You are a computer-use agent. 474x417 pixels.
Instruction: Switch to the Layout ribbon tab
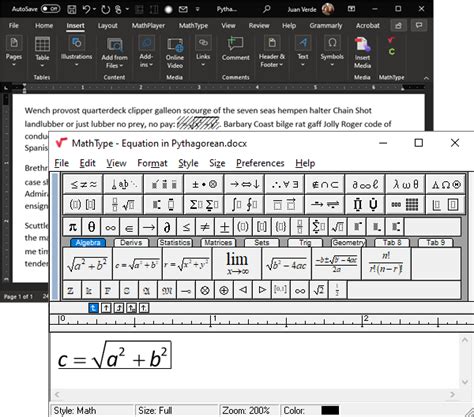click(107, 26)
